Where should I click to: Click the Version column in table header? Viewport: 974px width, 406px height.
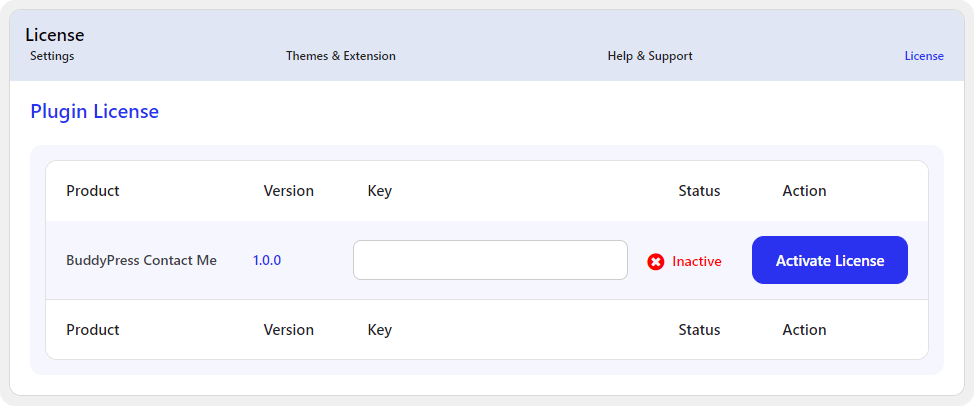coord(289,191)
